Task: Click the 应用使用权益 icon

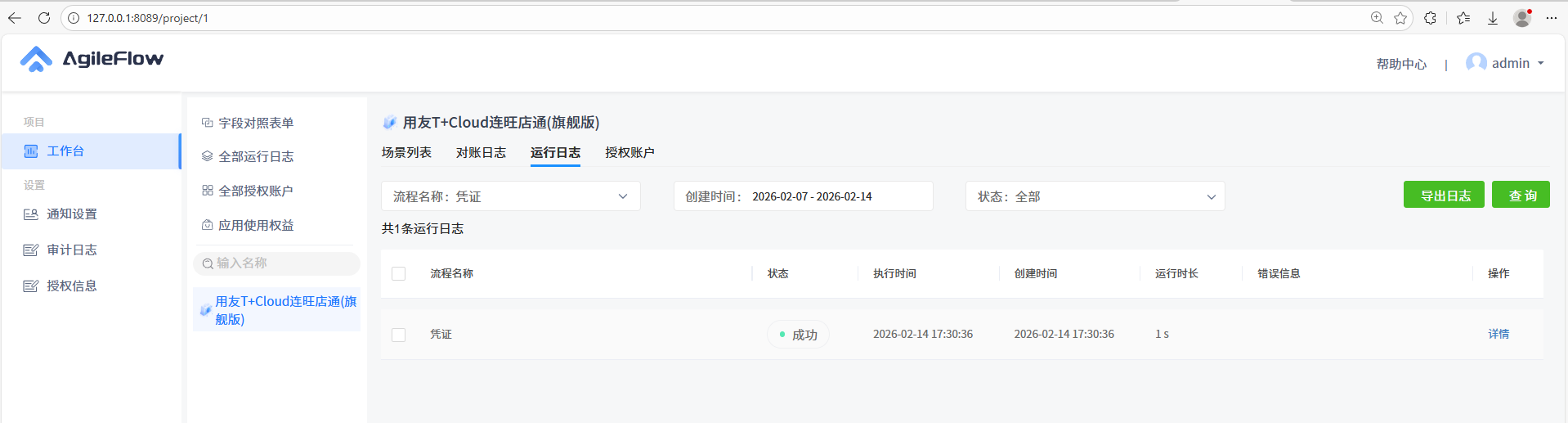Action: click(207, 225)
